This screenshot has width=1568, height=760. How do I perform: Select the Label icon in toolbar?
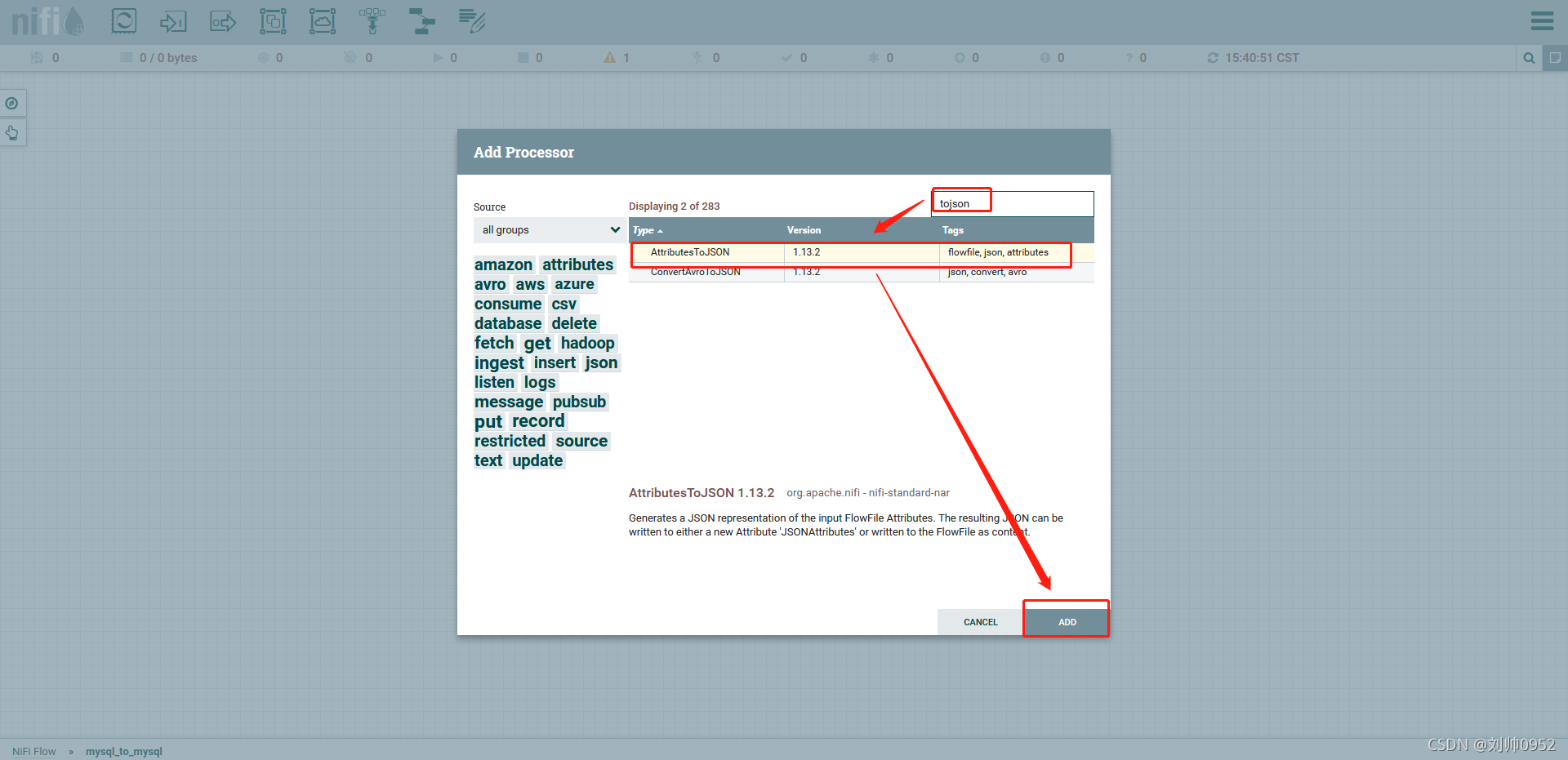pos(472,21)
